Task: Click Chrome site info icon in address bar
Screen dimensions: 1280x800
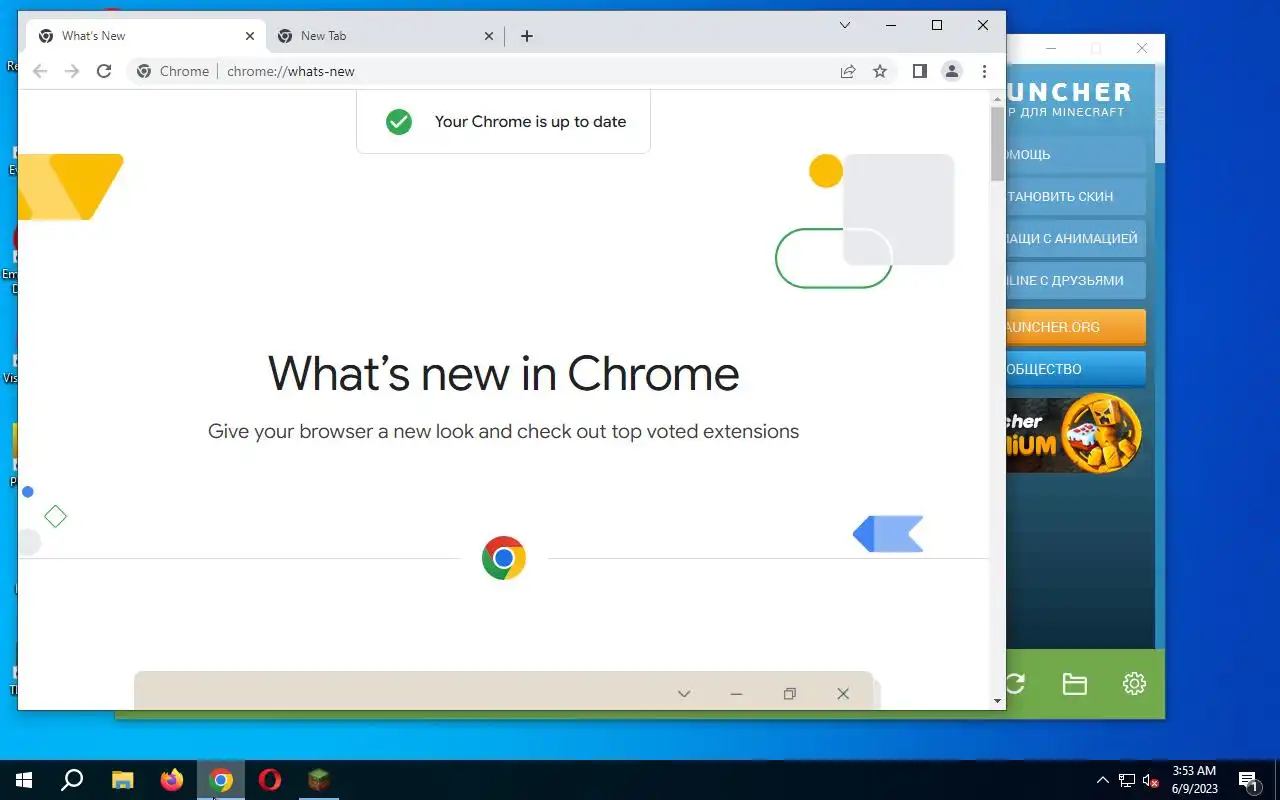Action: click(x=144, y=71)
